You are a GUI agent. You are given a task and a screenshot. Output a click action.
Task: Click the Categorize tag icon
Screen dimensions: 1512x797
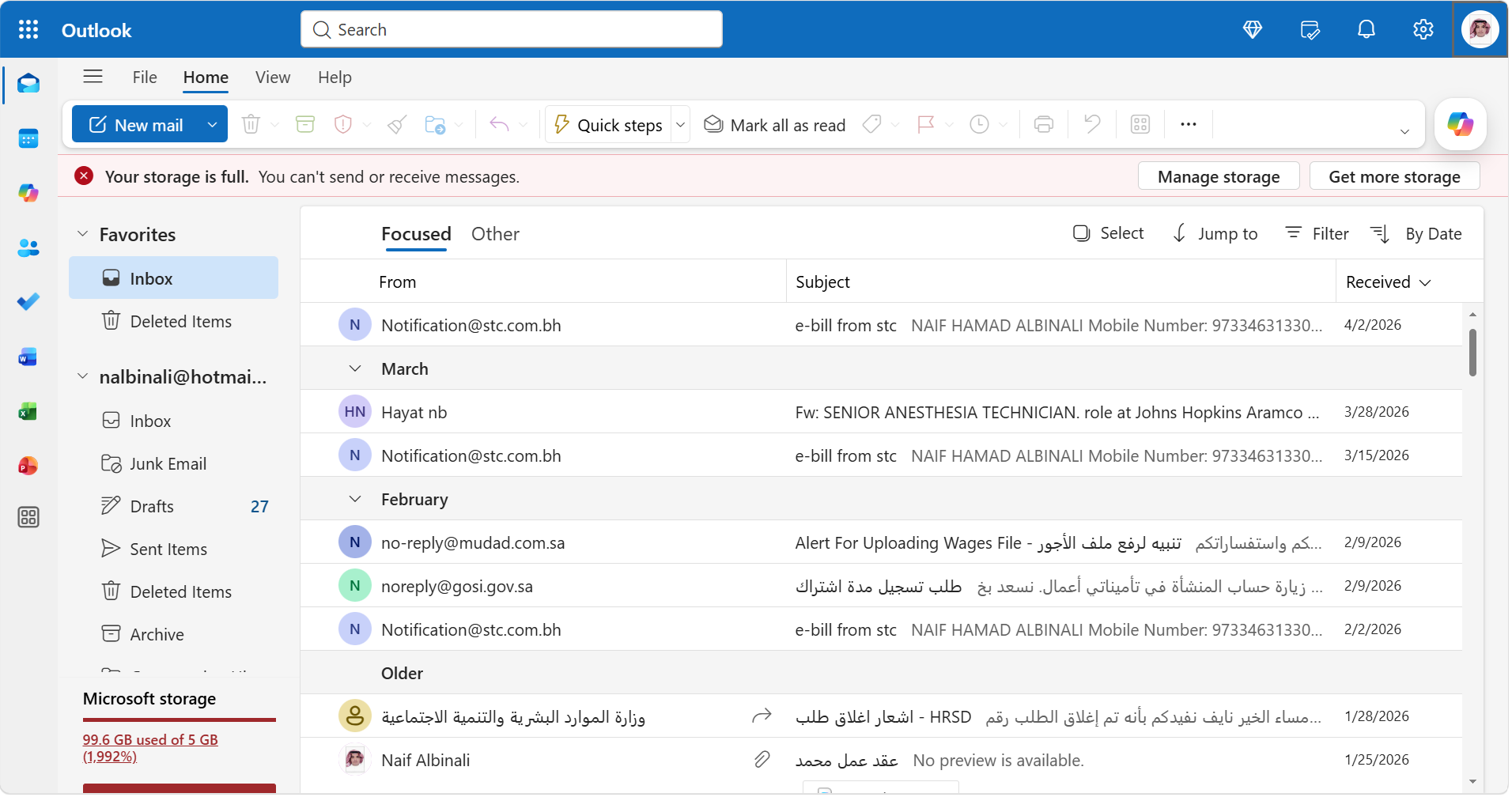872,124
